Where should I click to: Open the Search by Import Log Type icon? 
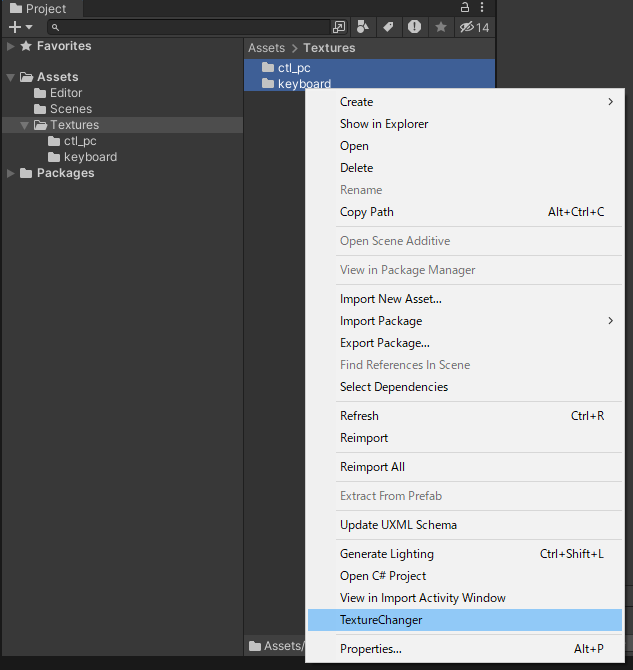pyautogui.click(x=414, y=27)
